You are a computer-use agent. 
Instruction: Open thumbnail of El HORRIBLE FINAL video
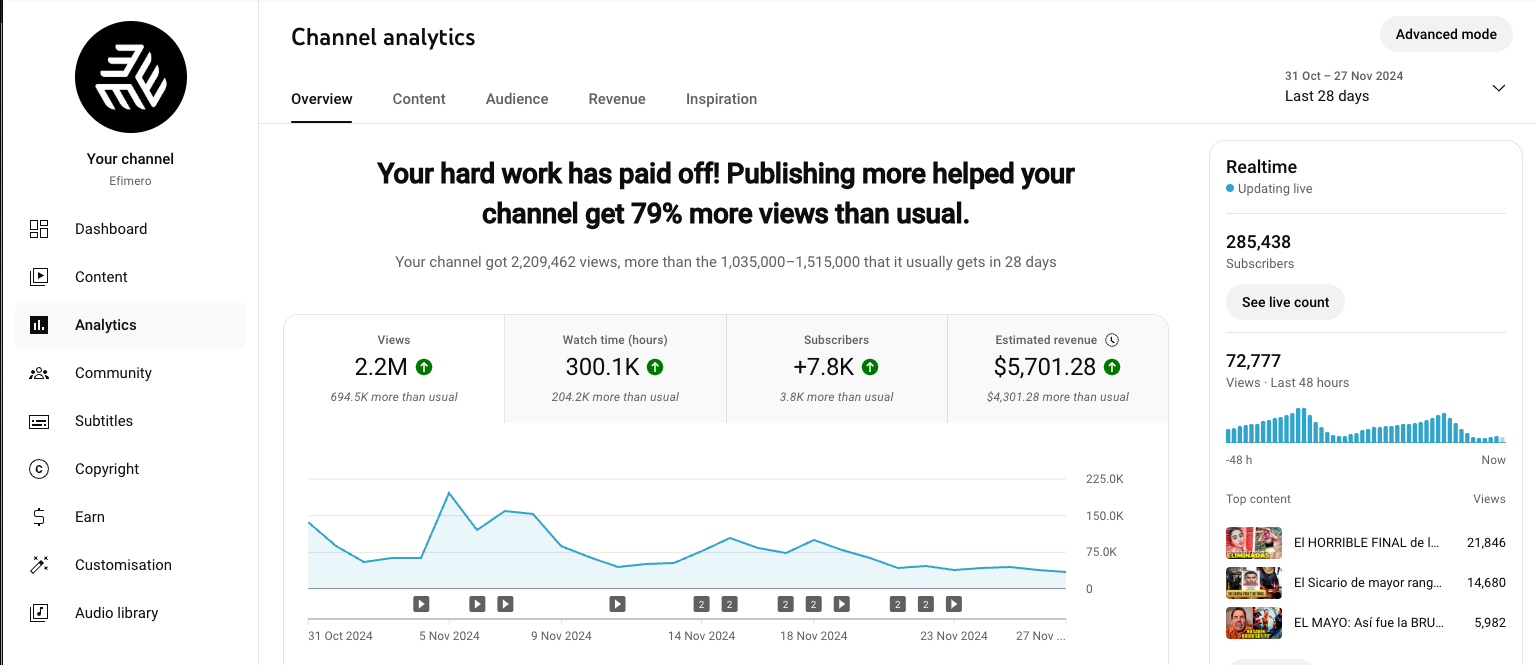tap(1254, 542)
